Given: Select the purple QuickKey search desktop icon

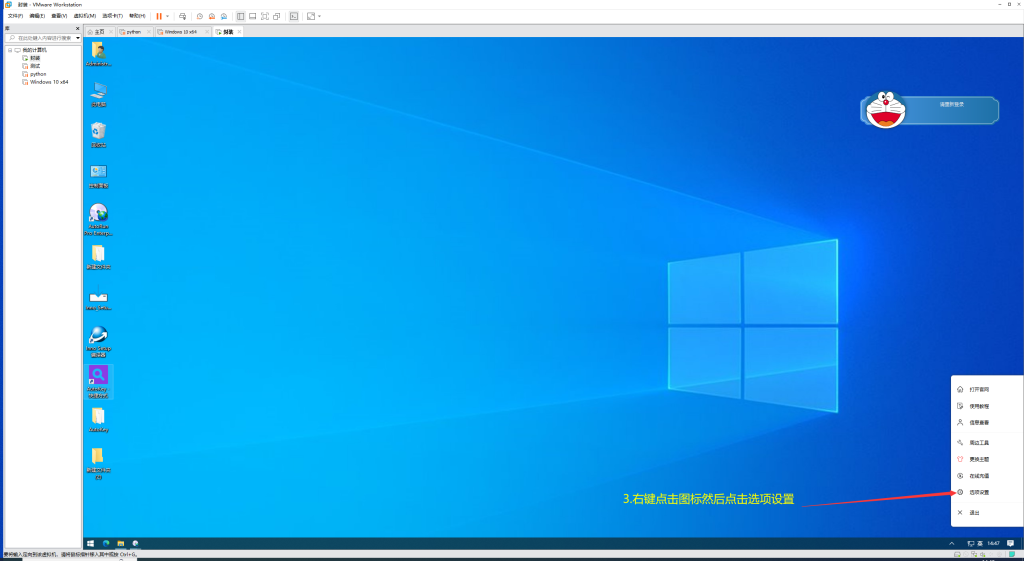Looking at the screenshot, I should (x=99, y=382).
